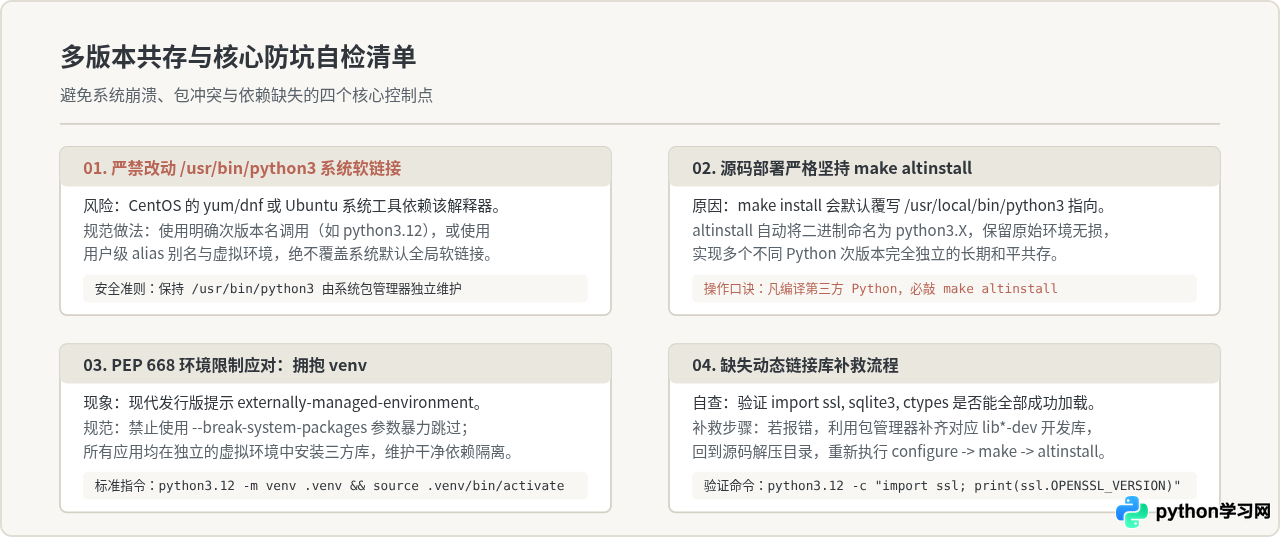Select card header 04. 缺失动态链接库补救流程
The height and width of the screenshot is (538, 1280).
944,364
